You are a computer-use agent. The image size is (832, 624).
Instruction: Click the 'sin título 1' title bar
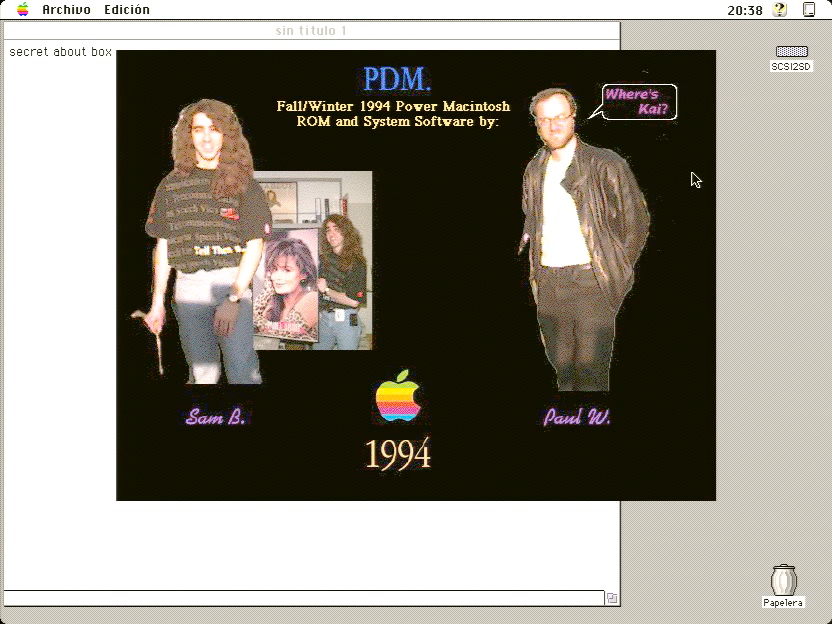(x=311, y=31)
